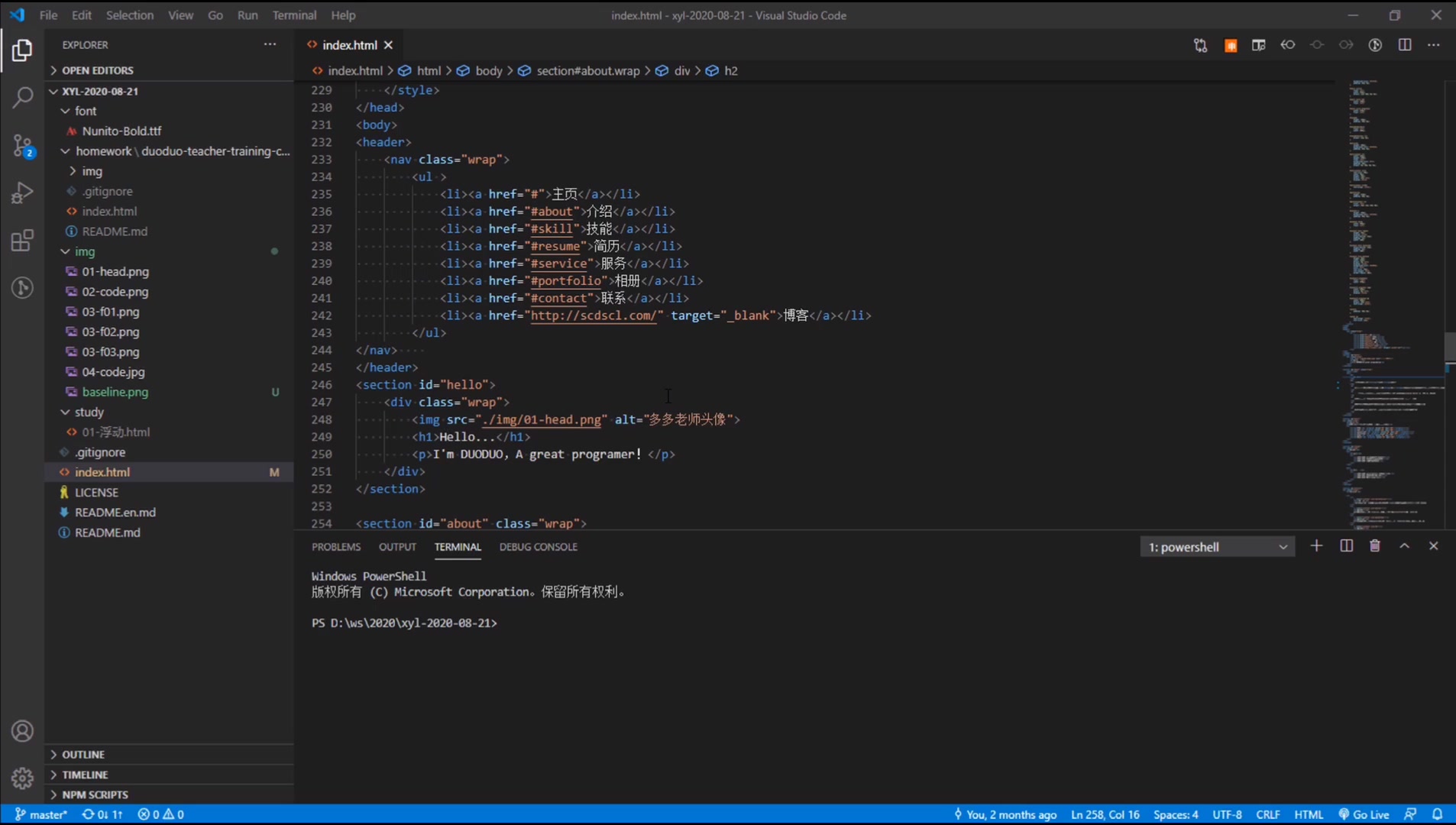Open the Search view in activity bar
The height and width of the screenshot is (825, 1456).
point(22,98)
